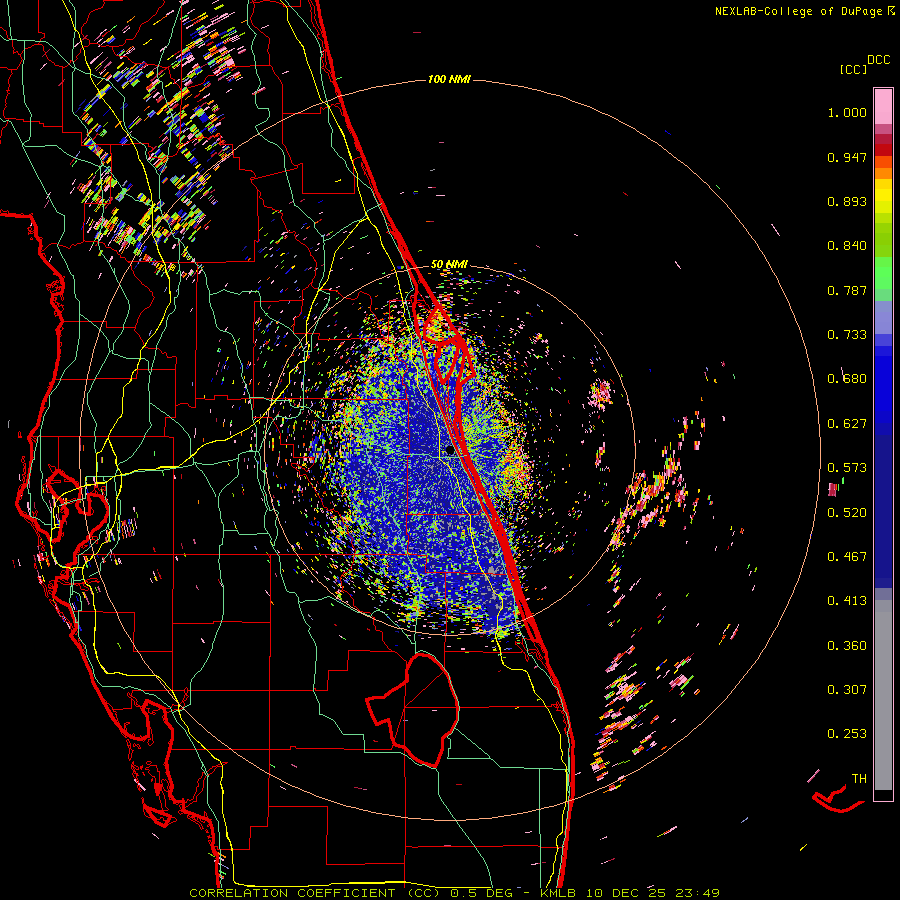Click the 0.467 scale value

(847, 557)
